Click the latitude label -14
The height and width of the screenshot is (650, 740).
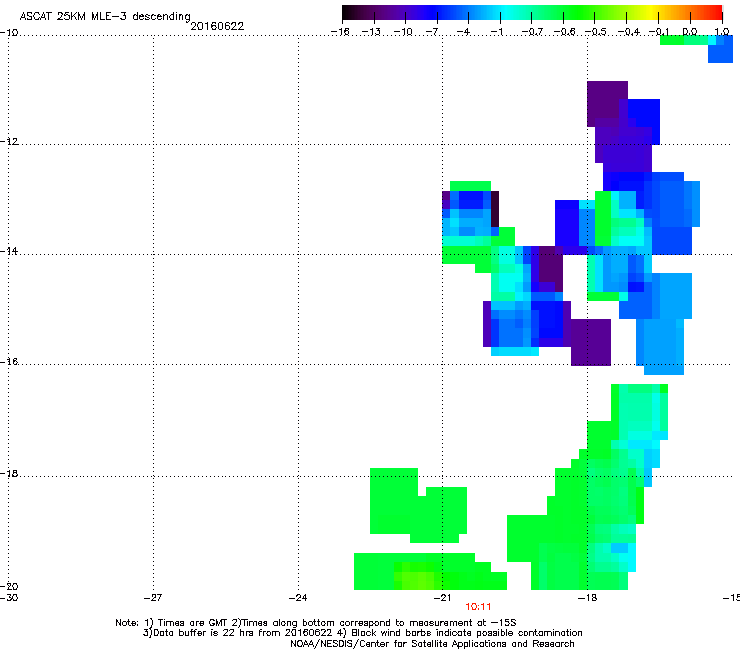(9, 251)
